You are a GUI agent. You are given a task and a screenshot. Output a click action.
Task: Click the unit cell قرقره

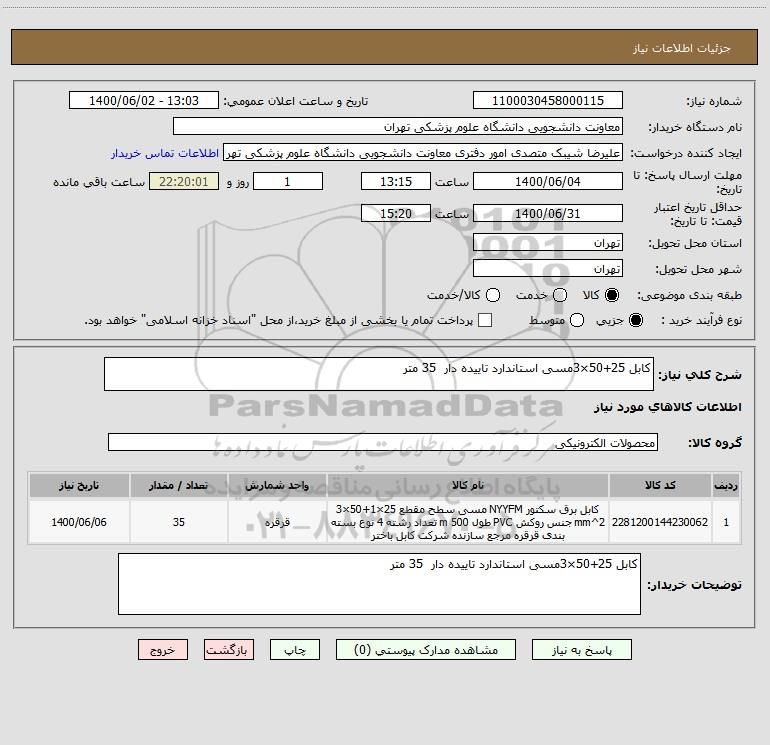pos(277,522)
